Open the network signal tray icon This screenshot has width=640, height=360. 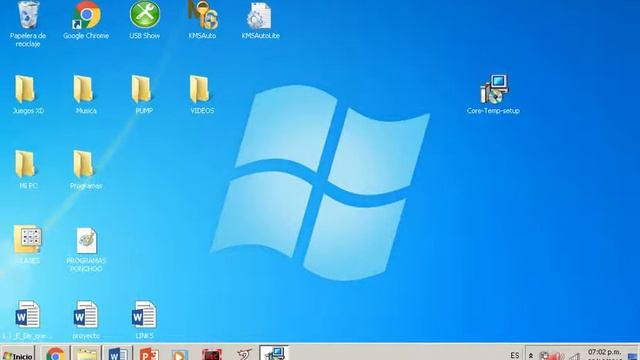point(575,356)
